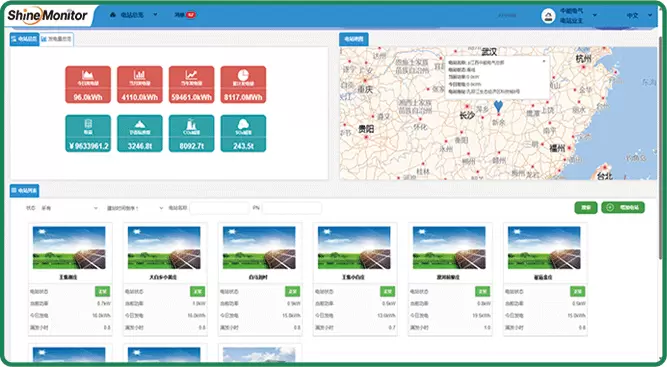This screenshot has height=367, width=667.
Task: Switch to the power generation overview tab
Action: tap(57, 39)
